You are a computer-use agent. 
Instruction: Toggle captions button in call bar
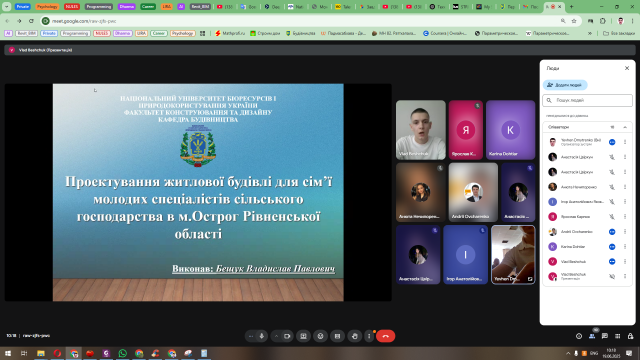pyautogui.click(x=337, y=336)
